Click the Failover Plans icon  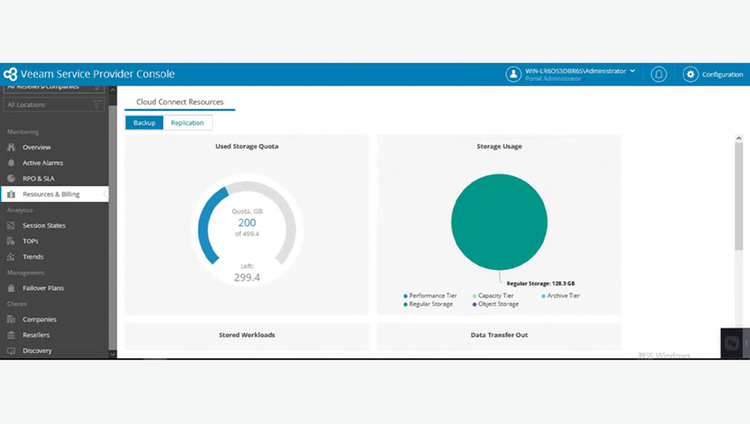click(11, 288)
